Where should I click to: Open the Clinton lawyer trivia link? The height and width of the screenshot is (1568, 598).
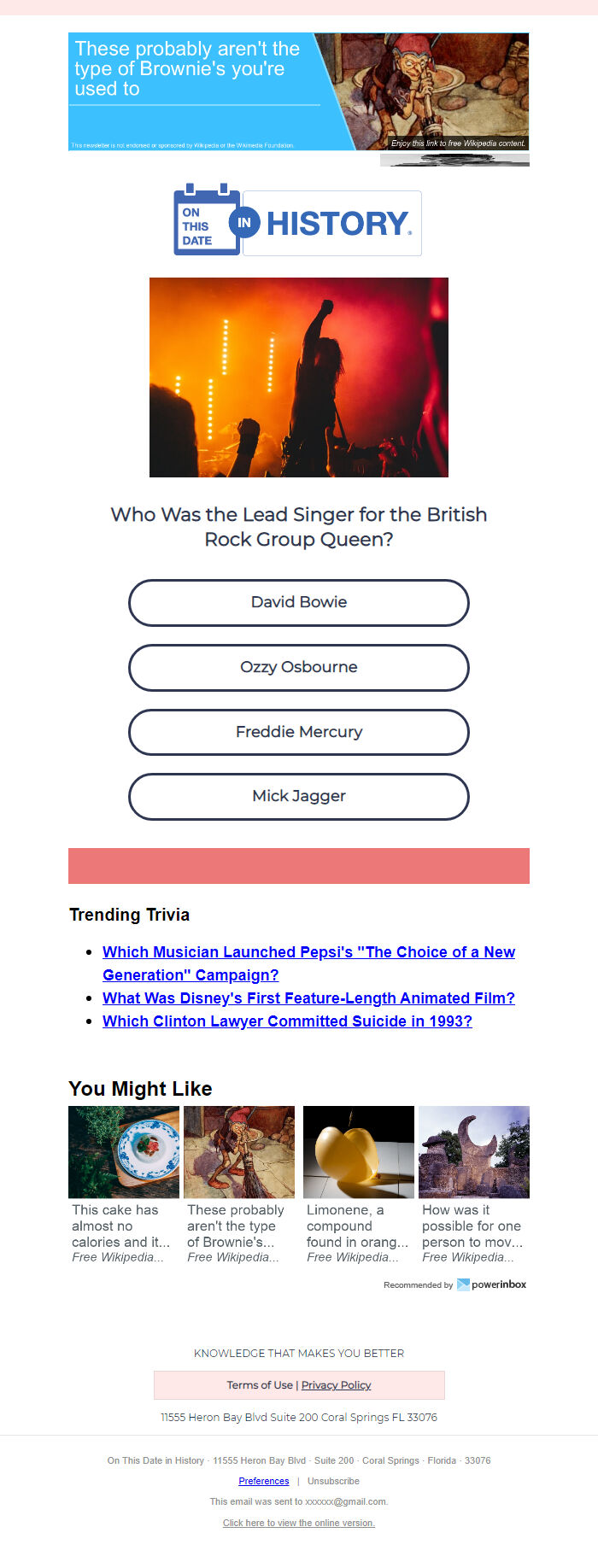(287, 1021)
